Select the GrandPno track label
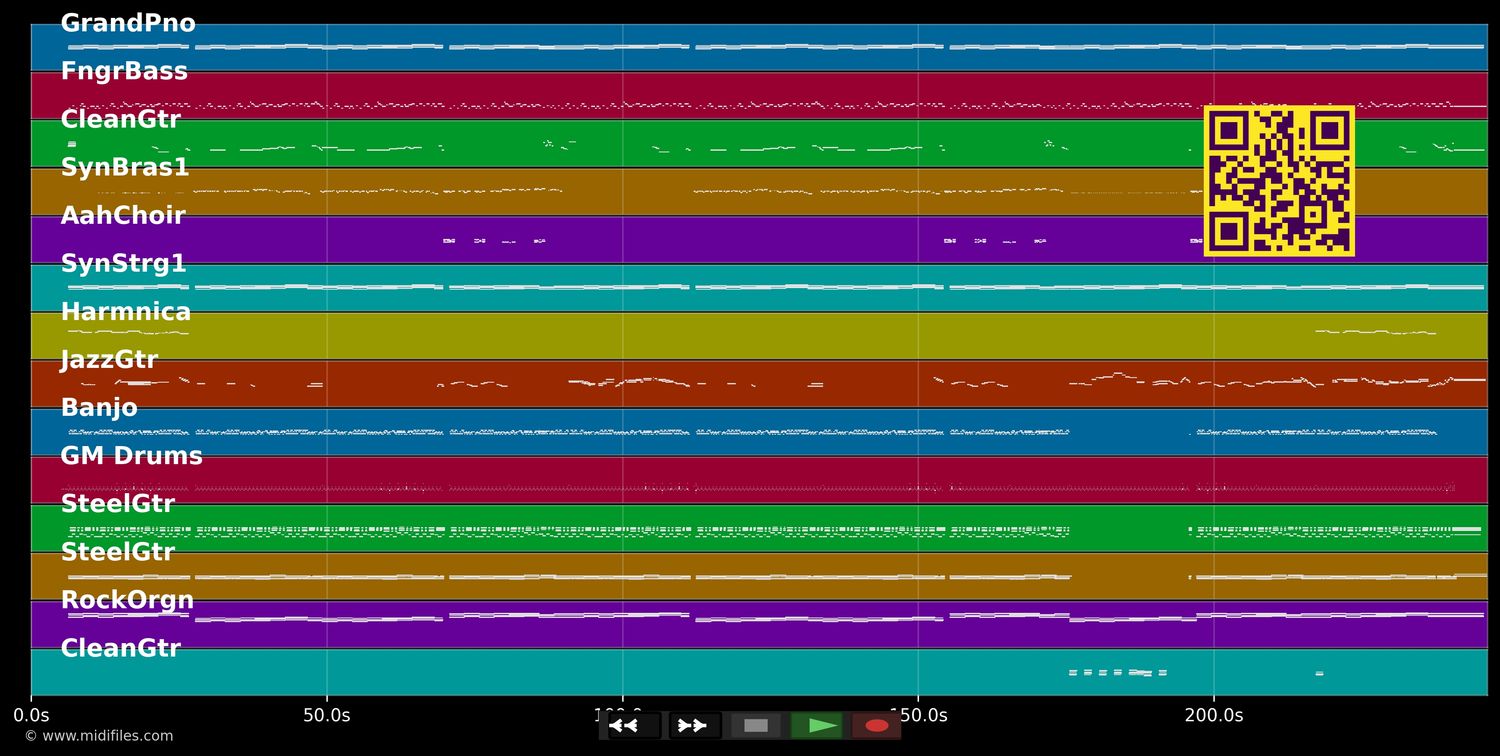The width and height of the screenshot is (1500, 756). tap(127, 22)
